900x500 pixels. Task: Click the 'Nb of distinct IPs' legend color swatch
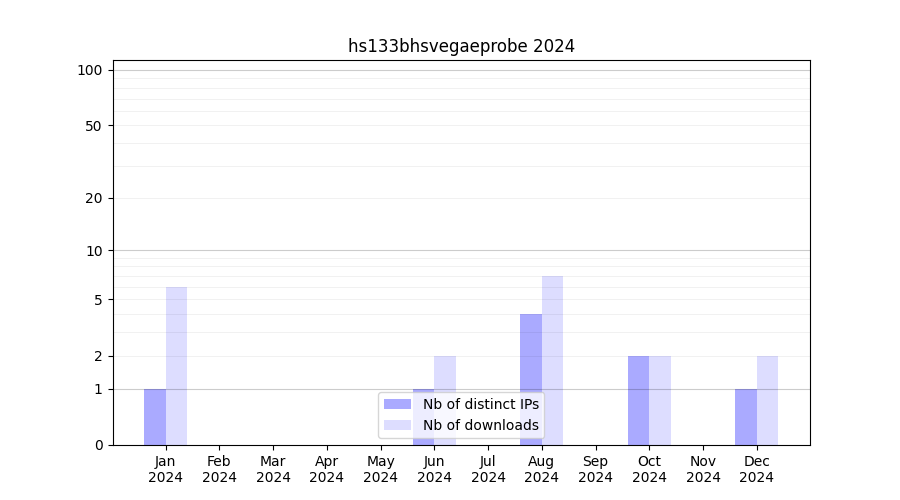click(x=397, y=404)
